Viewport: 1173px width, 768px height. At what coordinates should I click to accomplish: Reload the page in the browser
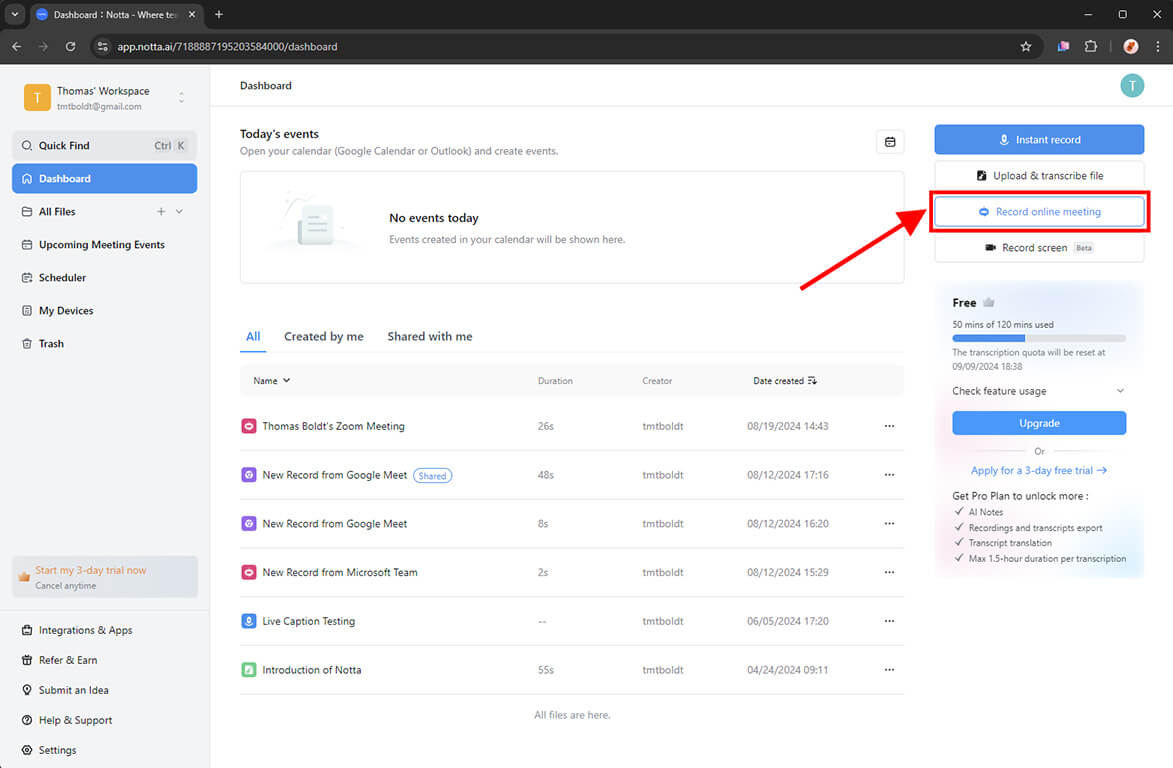click(70, 46)
